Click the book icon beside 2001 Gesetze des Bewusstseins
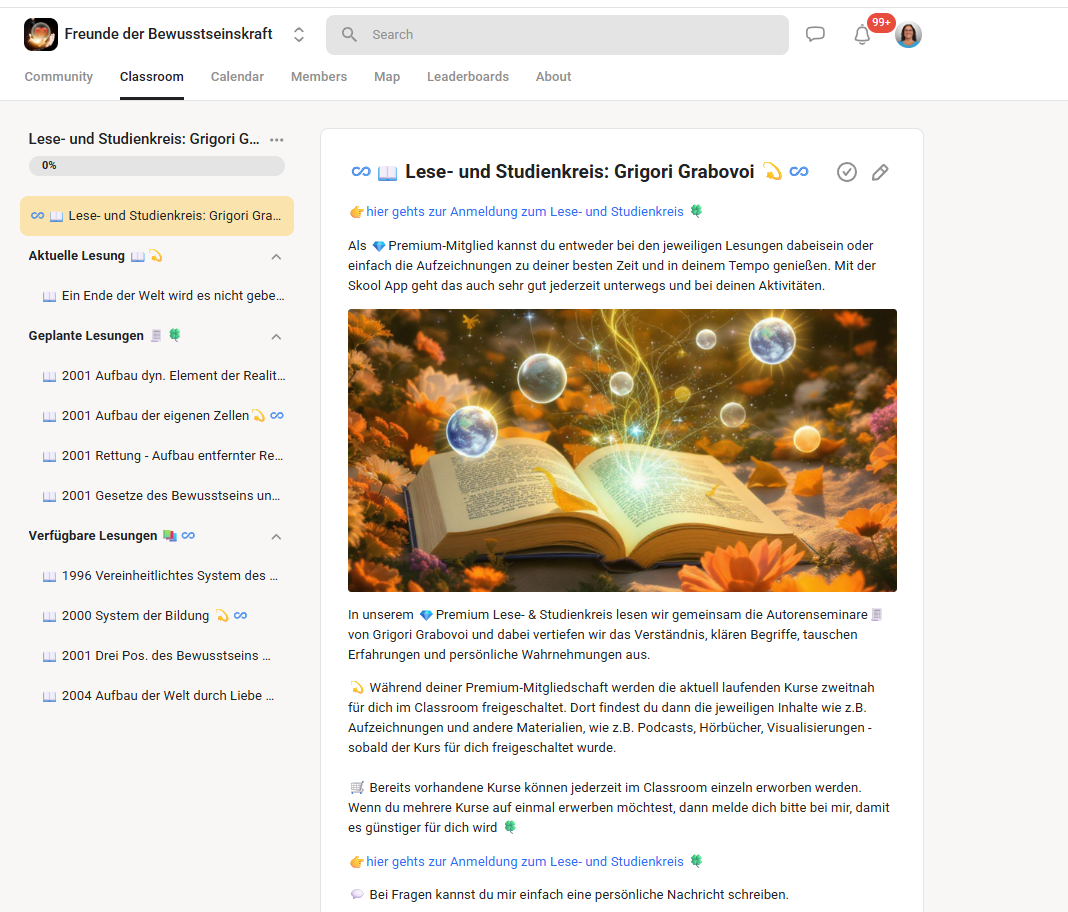 click(x=50, y=497)
